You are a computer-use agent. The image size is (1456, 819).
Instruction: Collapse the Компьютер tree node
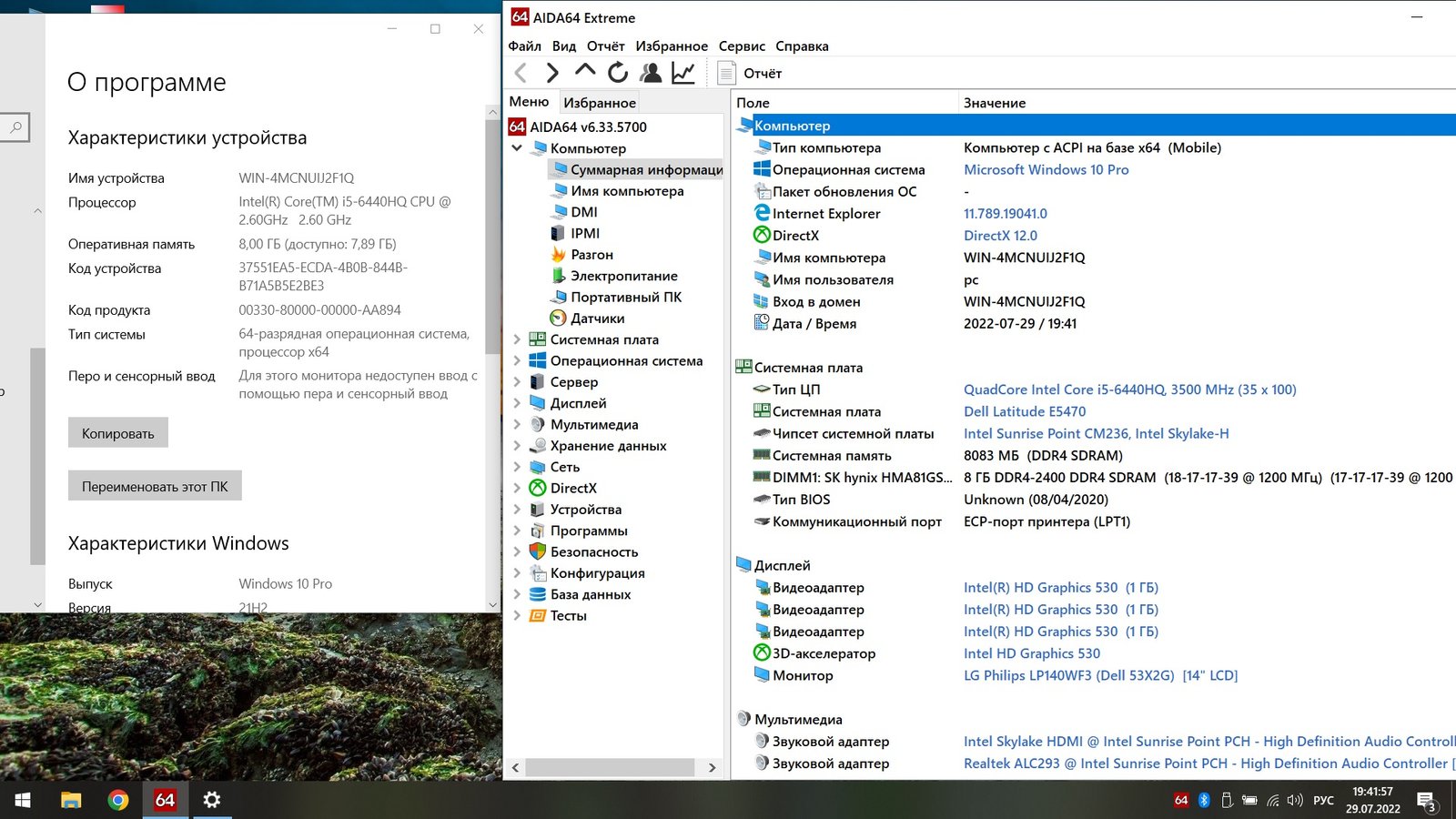click(517, 148)
